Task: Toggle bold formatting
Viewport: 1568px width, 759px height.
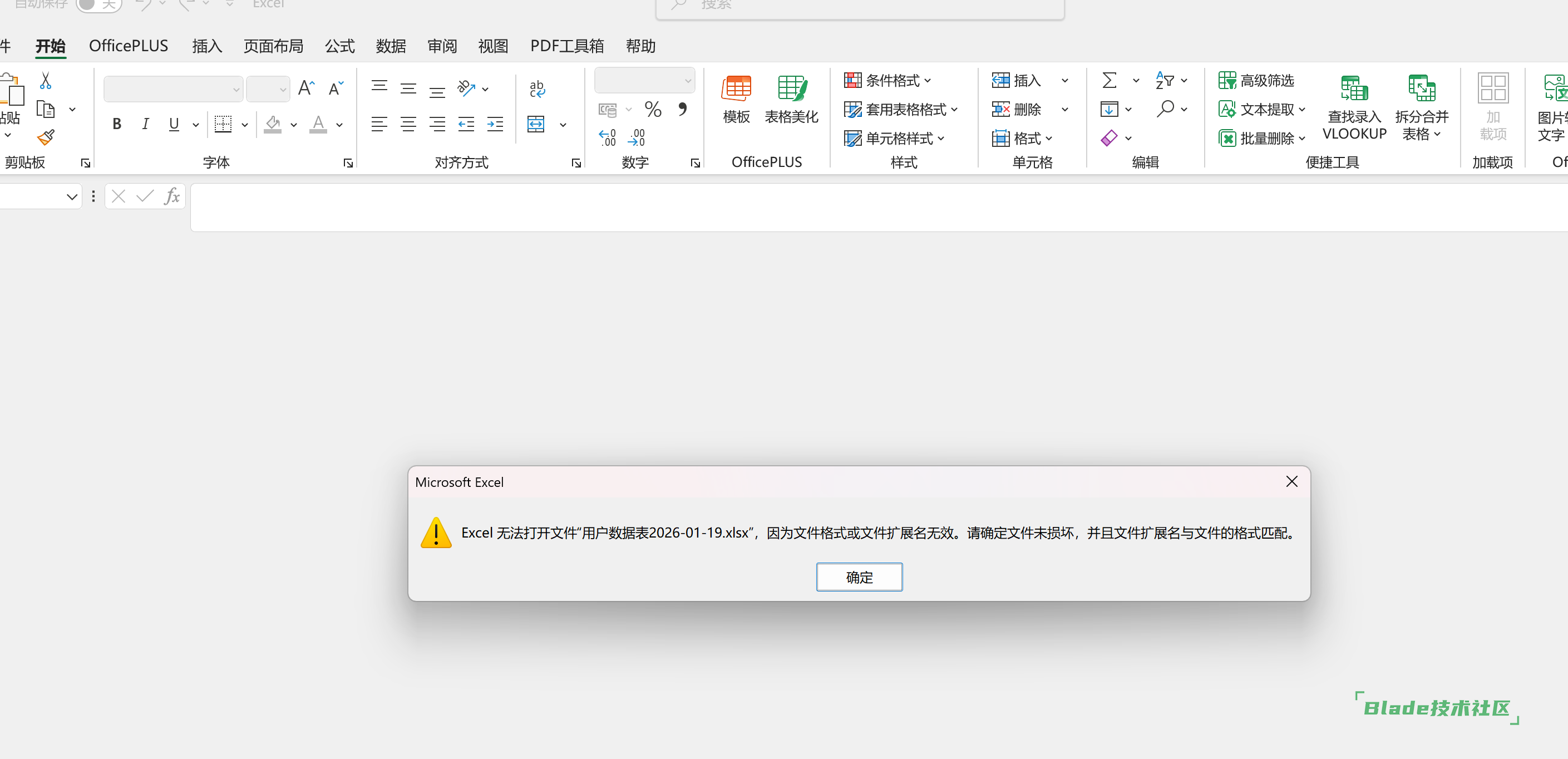Action: (x=117, y=124)
